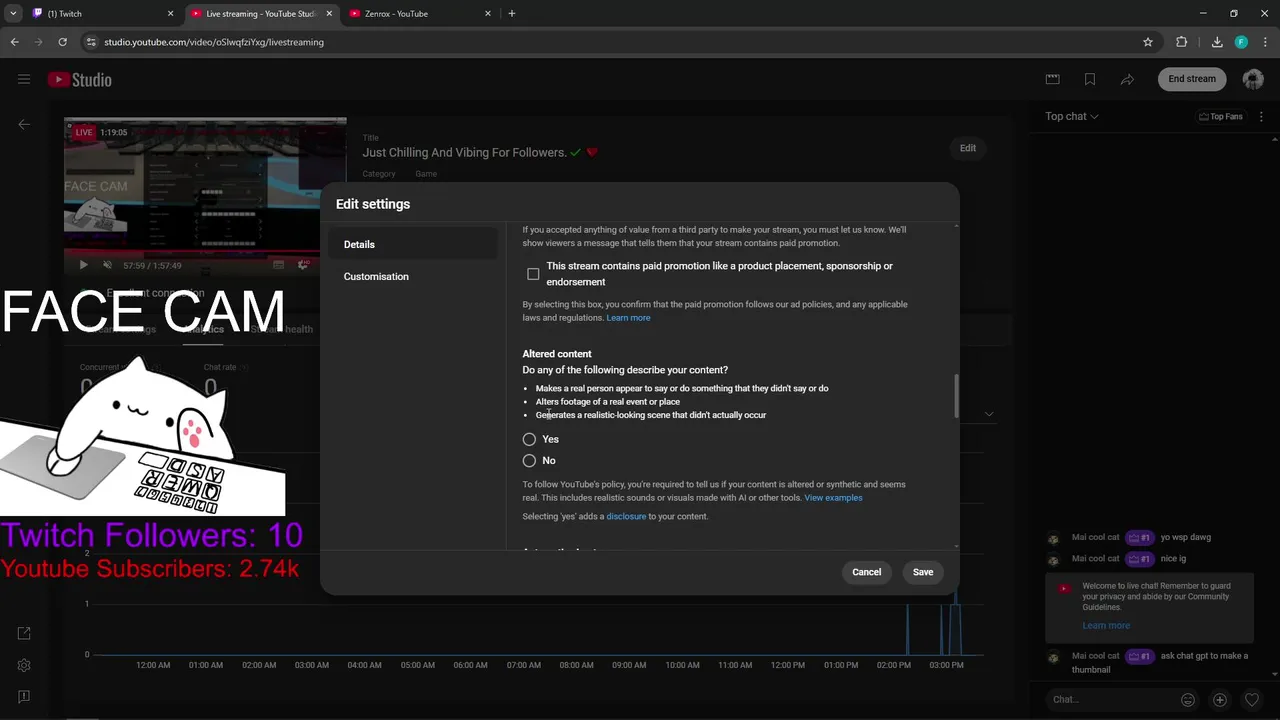The height and width of the screenshot is (720, 1280).
Task: Click the heart icon in chat box
Action: click(1251, 700)
